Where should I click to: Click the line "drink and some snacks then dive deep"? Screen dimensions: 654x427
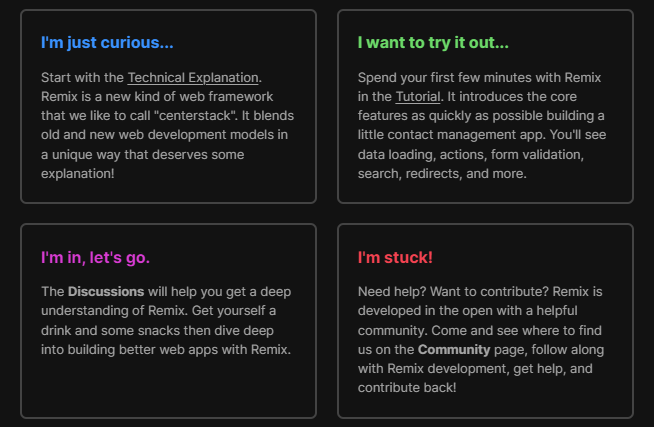pyautogui.click(x=157, y=330)
